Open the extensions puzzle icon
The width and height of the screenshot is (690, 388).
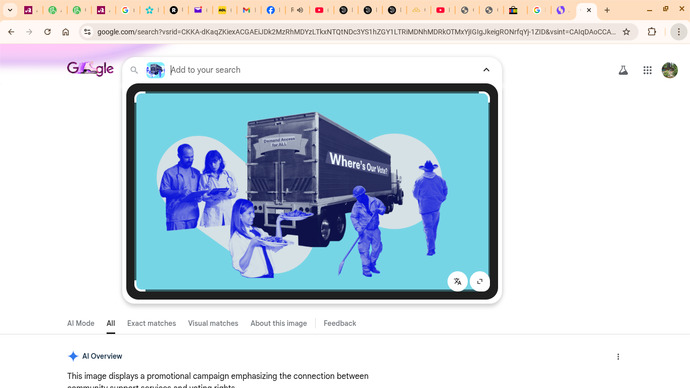click(x=652, y=32)
